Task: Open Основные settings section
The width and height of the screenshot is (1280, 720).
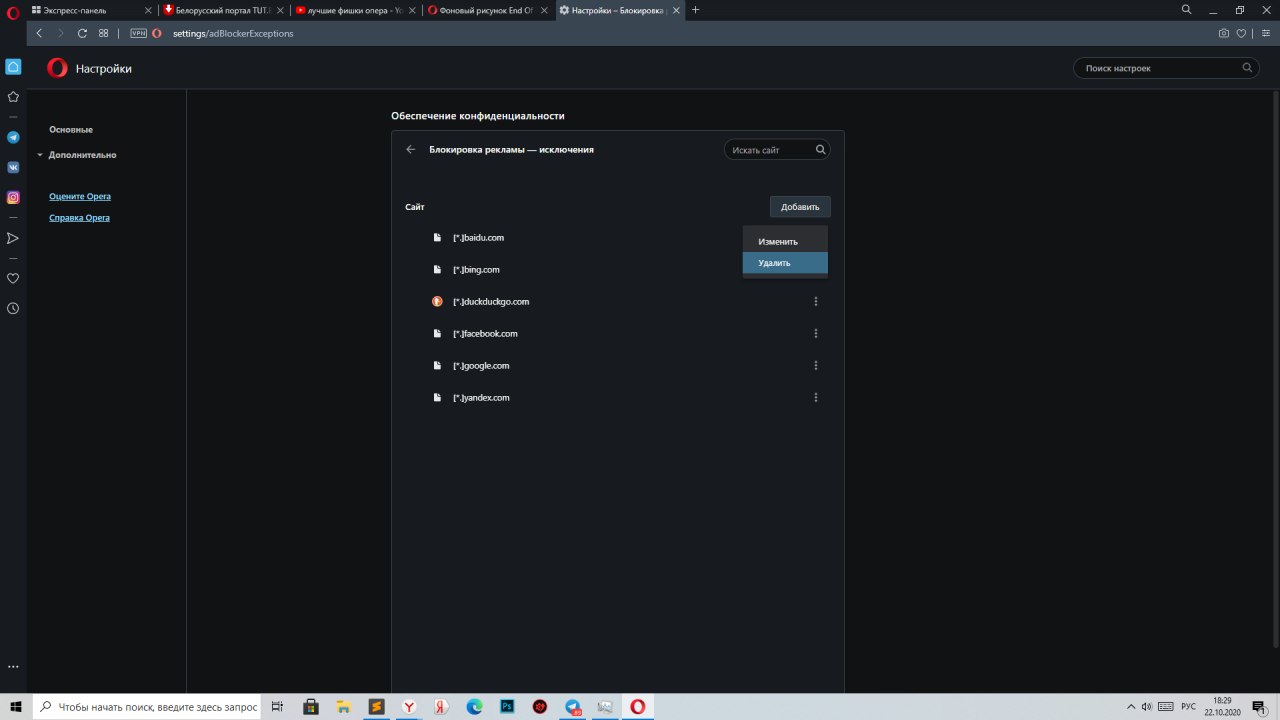Action: click(71, 130)
